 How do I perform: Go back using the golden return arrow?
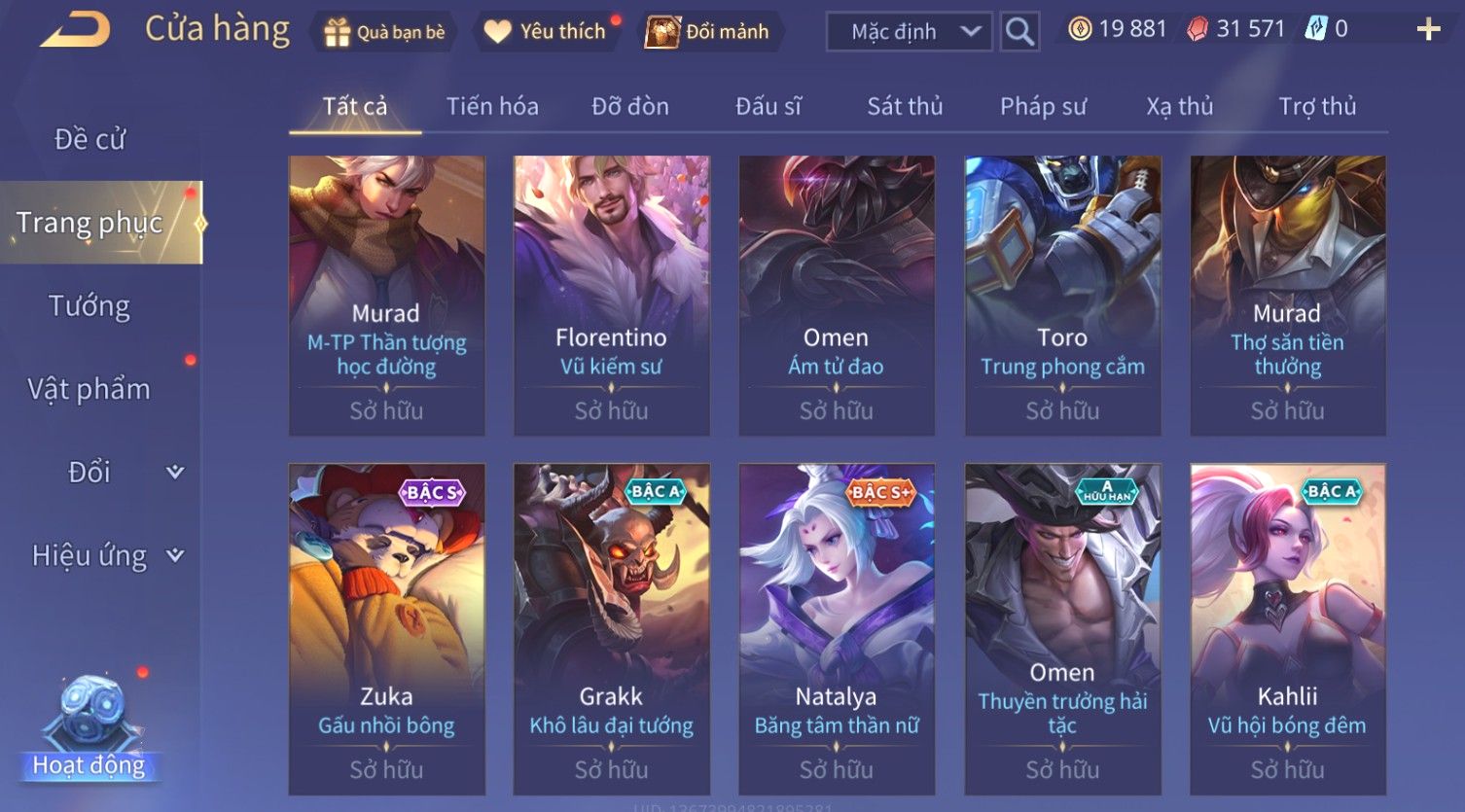[x=74, y=31]
